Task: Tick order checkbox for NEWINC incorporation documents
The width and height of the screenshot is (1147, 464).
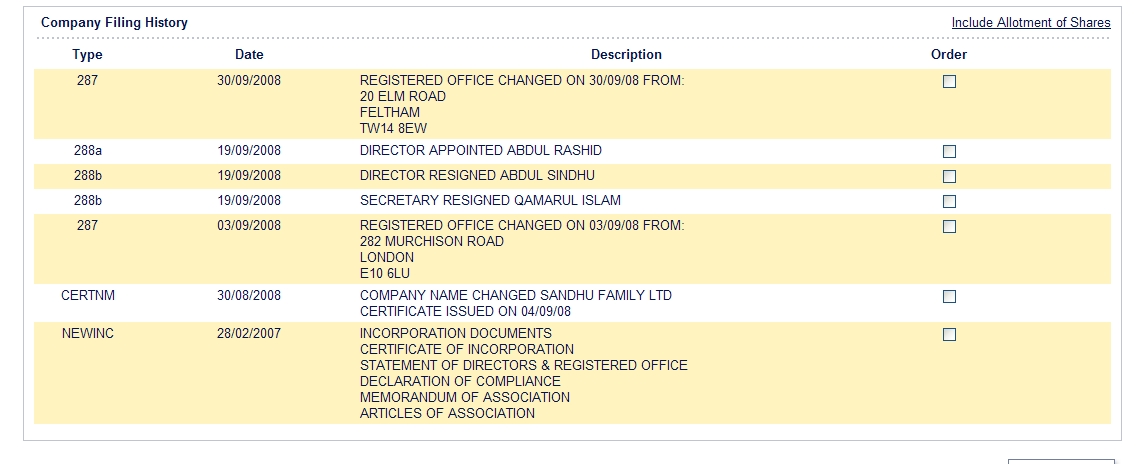Action: point(949,334)
